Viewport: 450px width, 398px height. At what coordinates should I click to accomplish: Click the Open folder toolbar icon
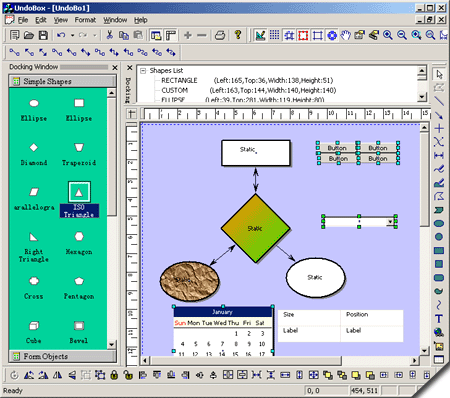(x=29, y=35)
